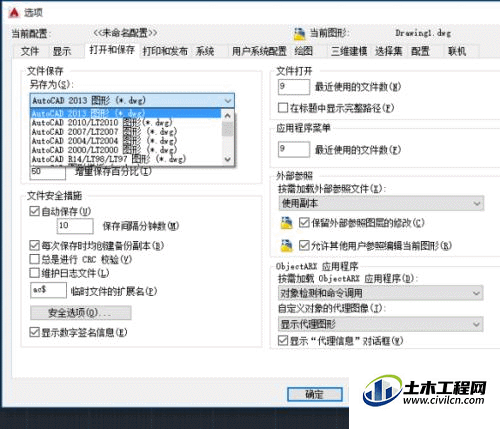Viewport: 500px width, 429px height.
Task: Click the AutoCAD logo icon in title bar
Action: 14,13
